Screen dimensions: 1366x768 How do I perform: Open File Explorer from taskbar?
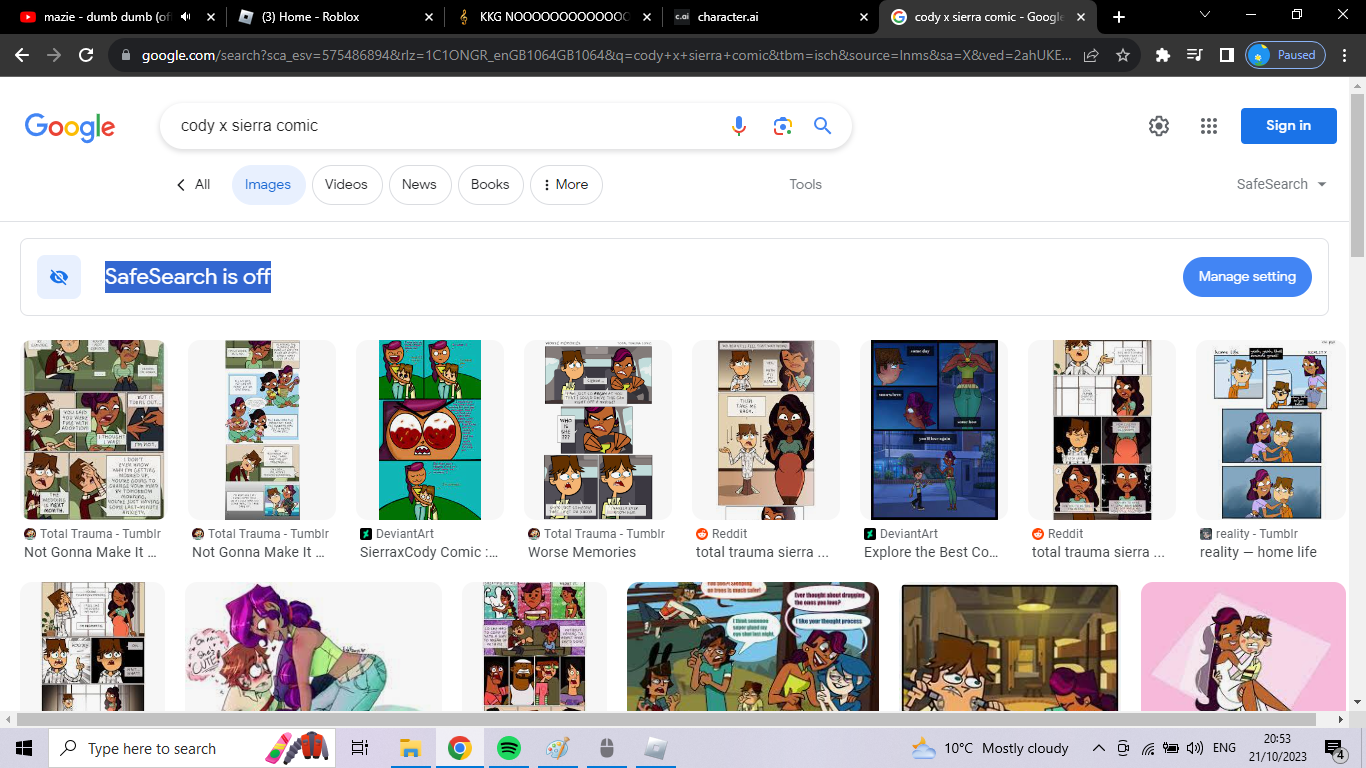pos(410,748)
